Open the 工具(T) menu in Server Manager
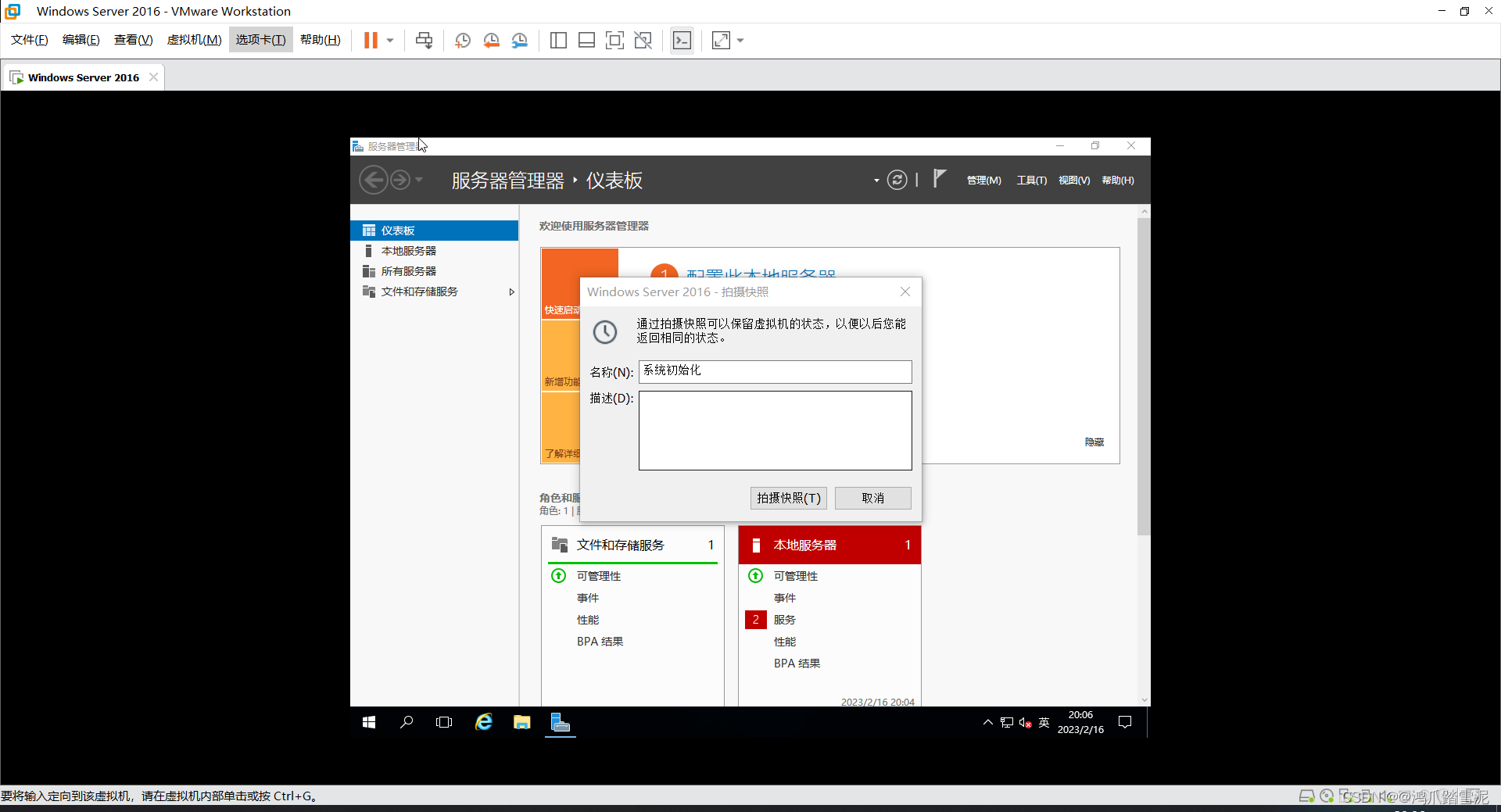The width and height of the screenshot is (1501, 812). pos(1031,181)
